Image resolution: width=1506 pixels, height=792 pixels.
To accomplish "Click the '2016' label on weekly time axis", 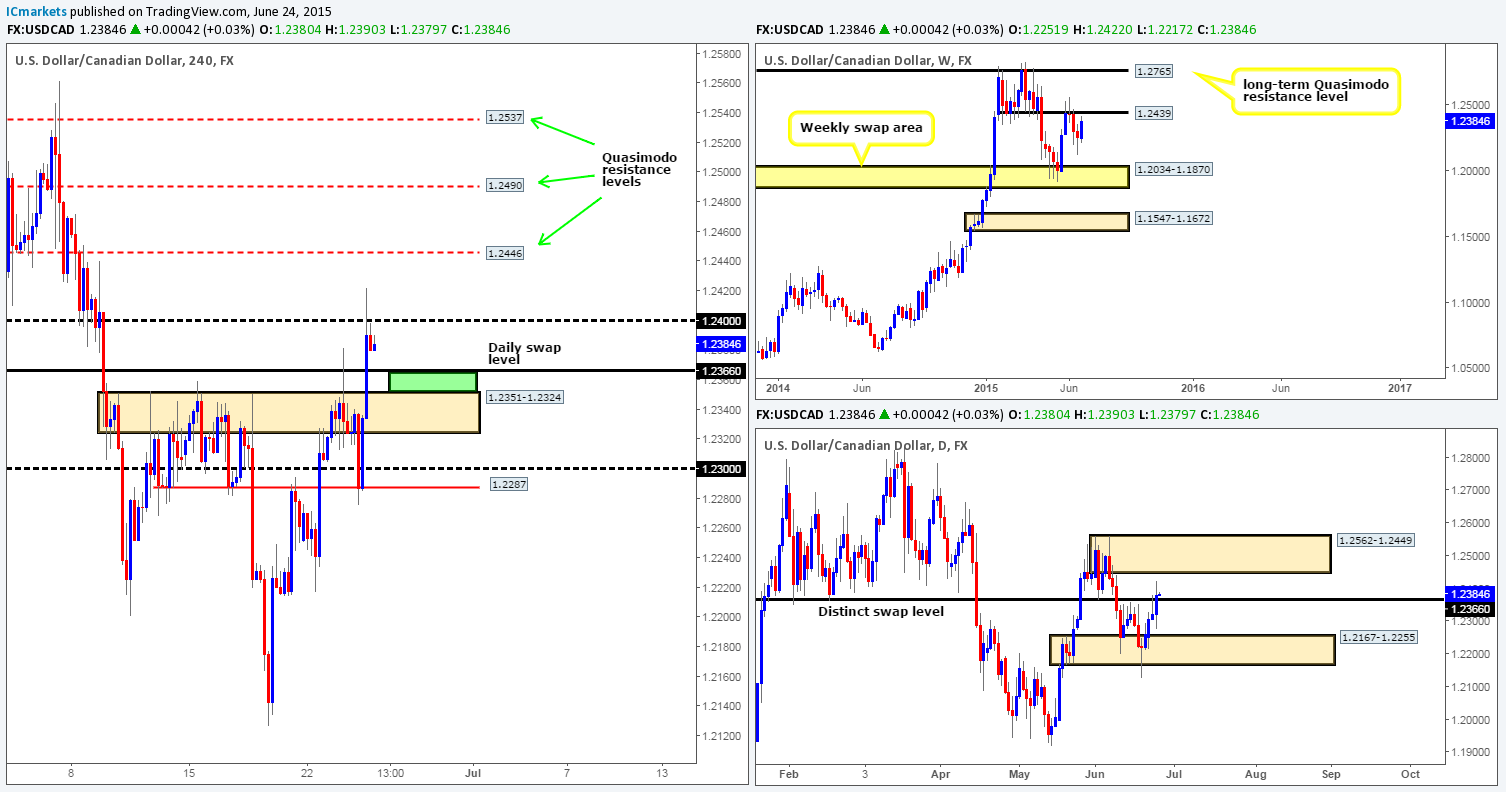I will 1192,386.
